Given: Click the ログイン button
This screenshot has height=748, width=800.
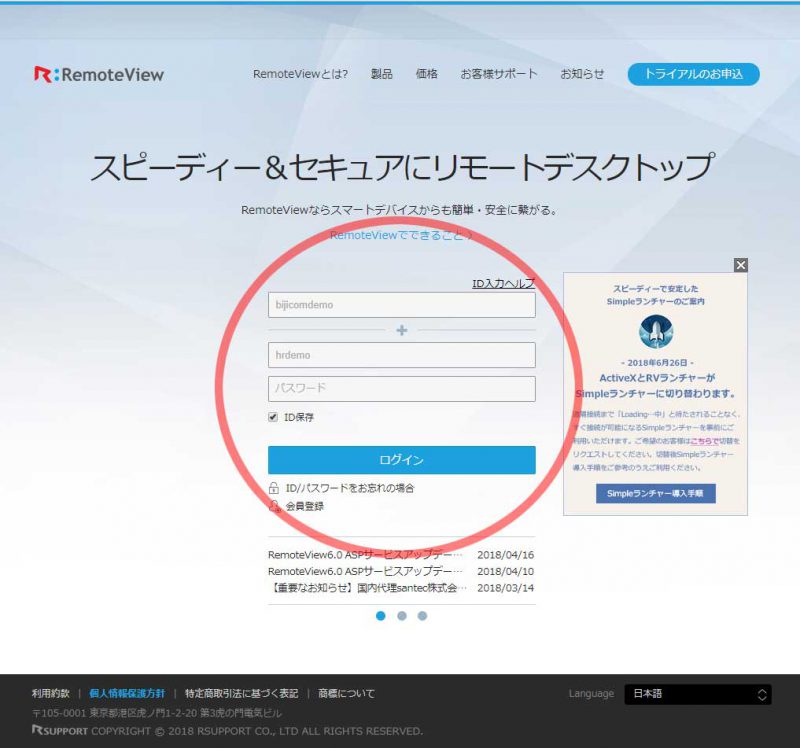Looking at the screenshot, I should click(x=402, y=460).
